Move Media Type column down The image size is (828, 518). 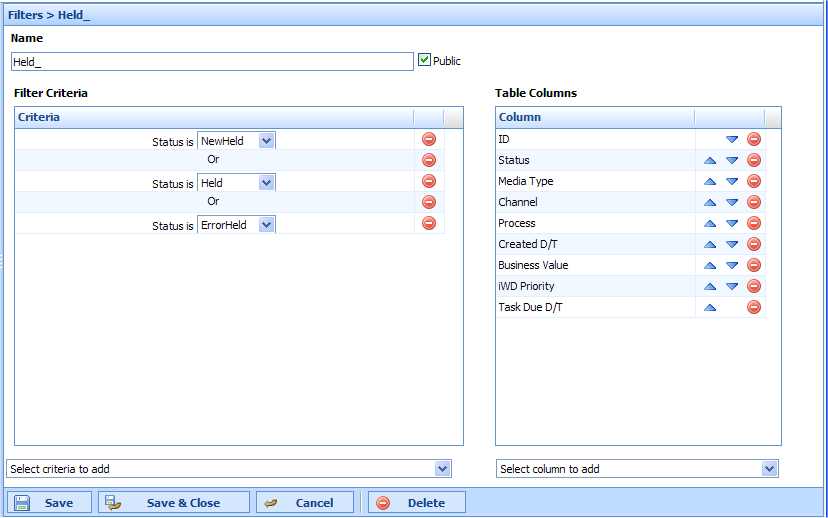click(x=732, y=182)
